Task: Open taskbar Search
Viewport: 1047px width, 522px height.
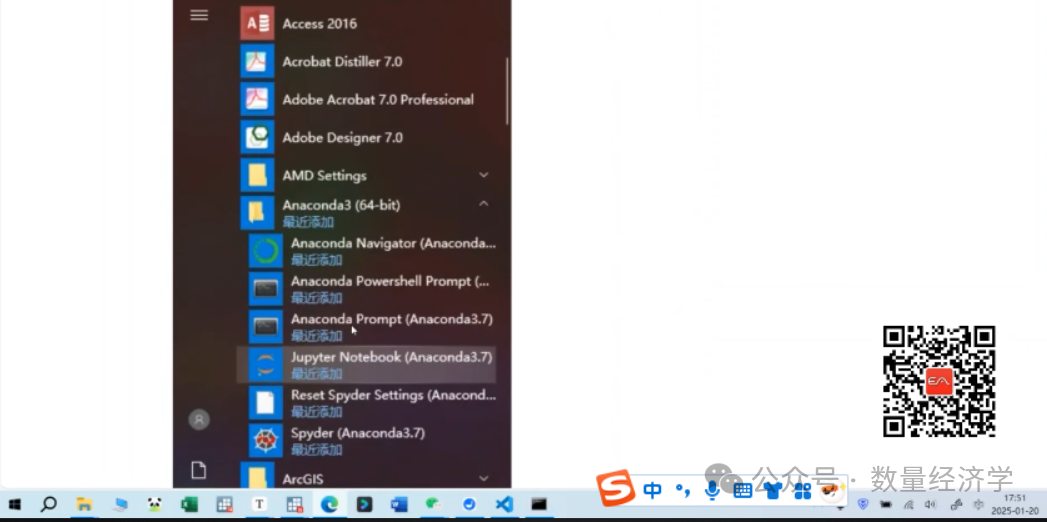Action: point(48,504)
